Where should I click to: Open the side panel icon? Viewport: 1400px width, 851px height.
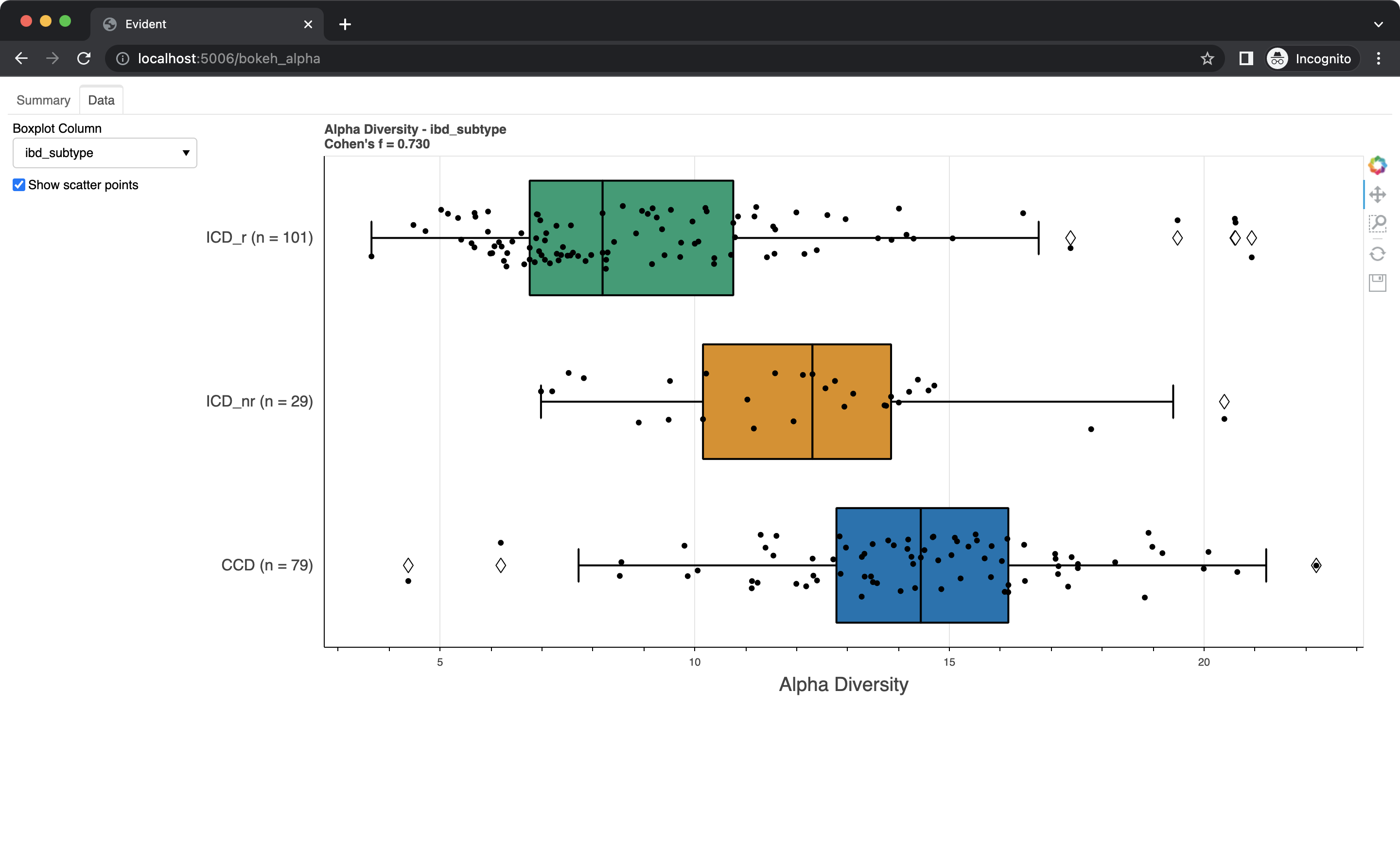pos(1246,58)
